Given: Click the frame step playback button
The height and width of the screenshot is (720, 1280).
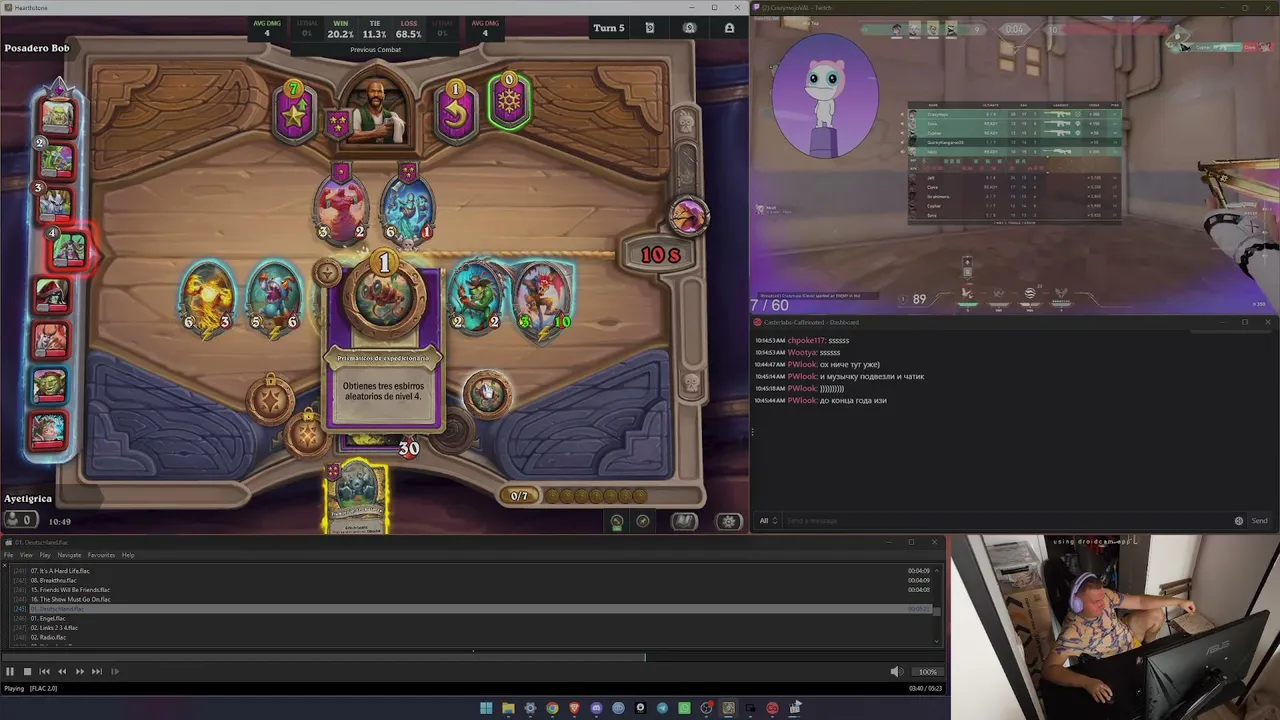Looking at the screenshot, I should pos(115,672).
